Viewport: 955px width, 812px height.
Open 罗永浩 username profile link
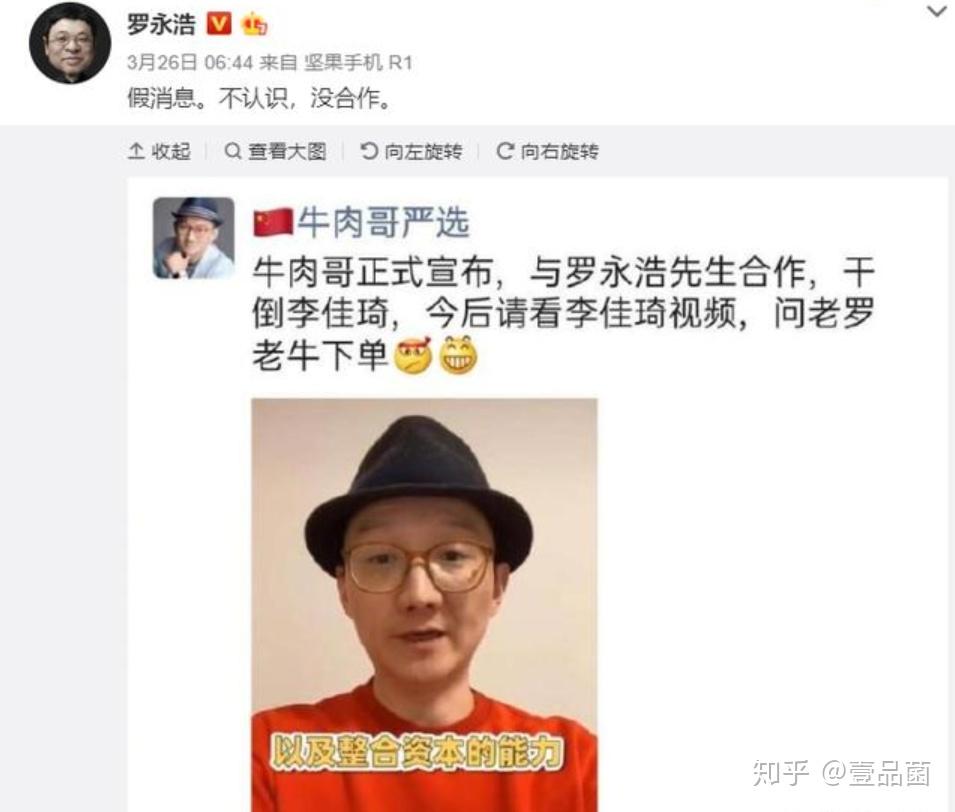161,24
